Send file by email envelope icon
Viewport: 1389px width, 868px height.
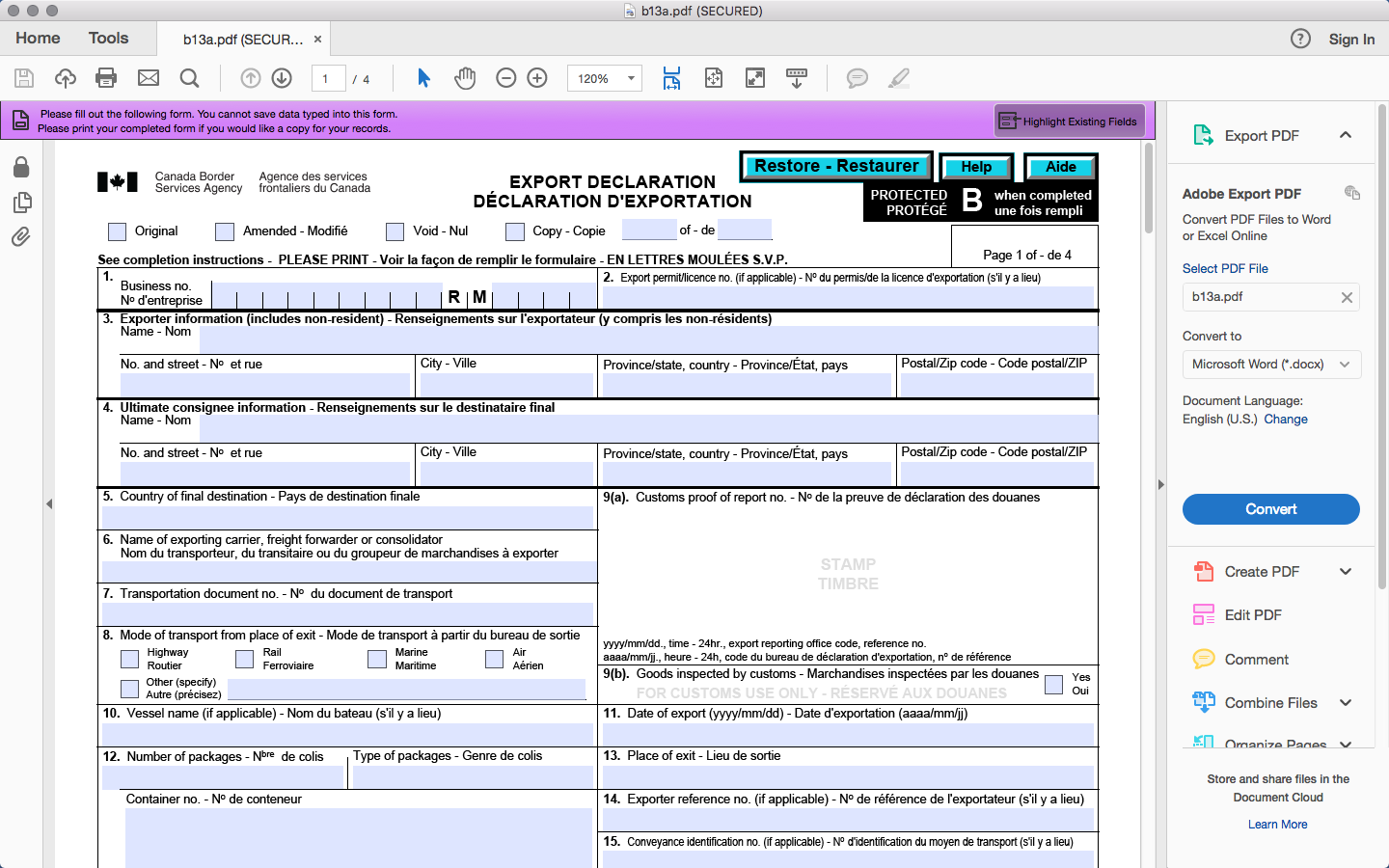pyautogui.click(x=149, y=78)
